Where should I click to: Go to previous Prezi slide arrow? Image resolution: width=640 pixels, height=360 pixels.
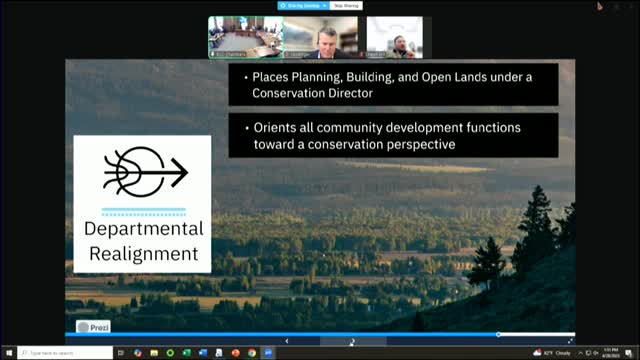[x=287, y=341]
